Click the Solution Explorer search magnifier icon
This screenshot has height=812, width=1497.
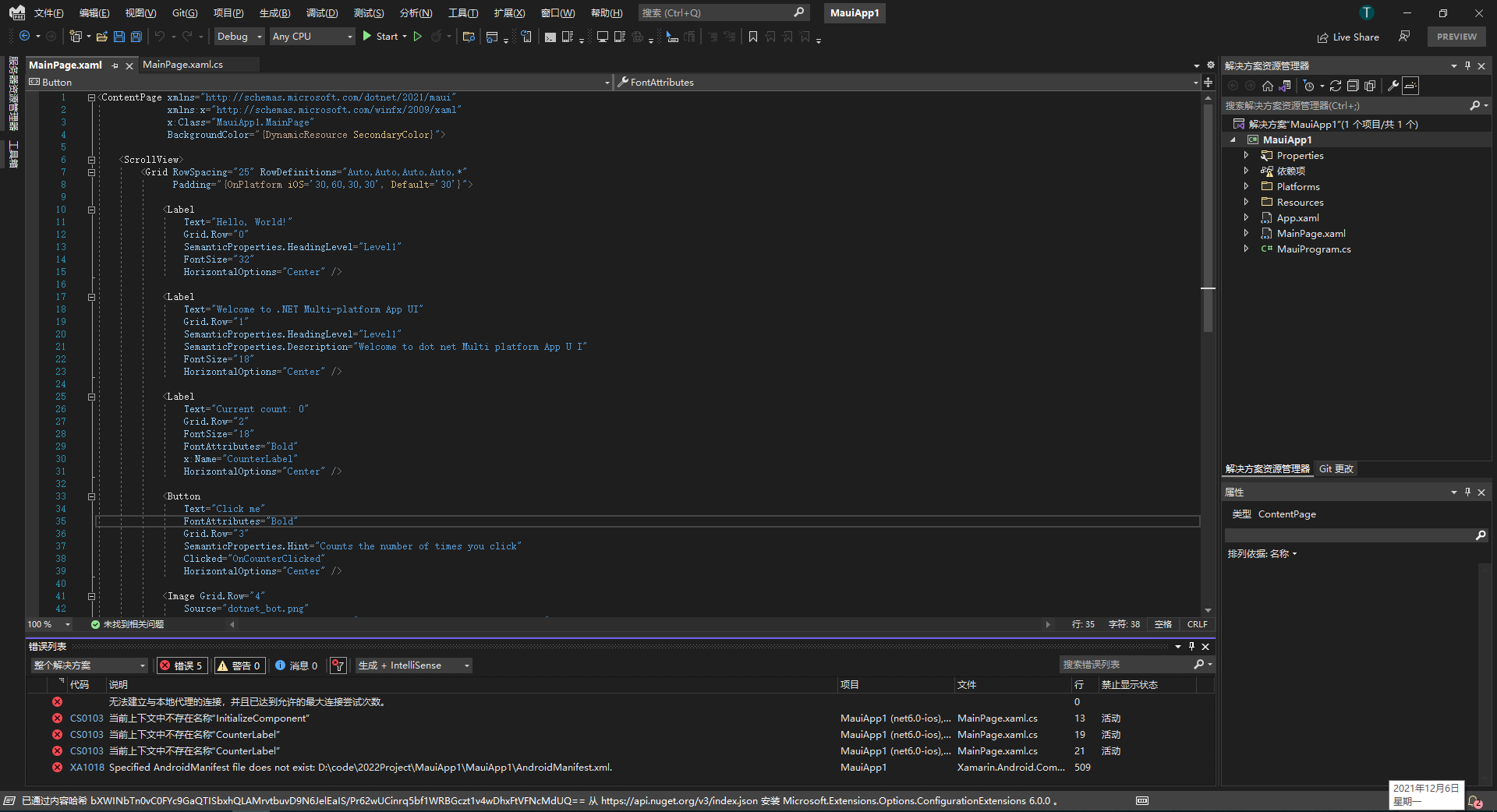click(1475, 105)
